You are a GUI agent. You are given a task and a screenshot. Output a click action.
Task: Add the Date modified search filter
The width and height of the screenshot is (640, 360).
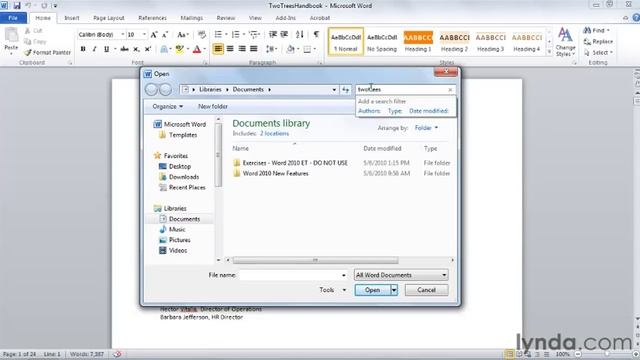[x=429, y=111]
